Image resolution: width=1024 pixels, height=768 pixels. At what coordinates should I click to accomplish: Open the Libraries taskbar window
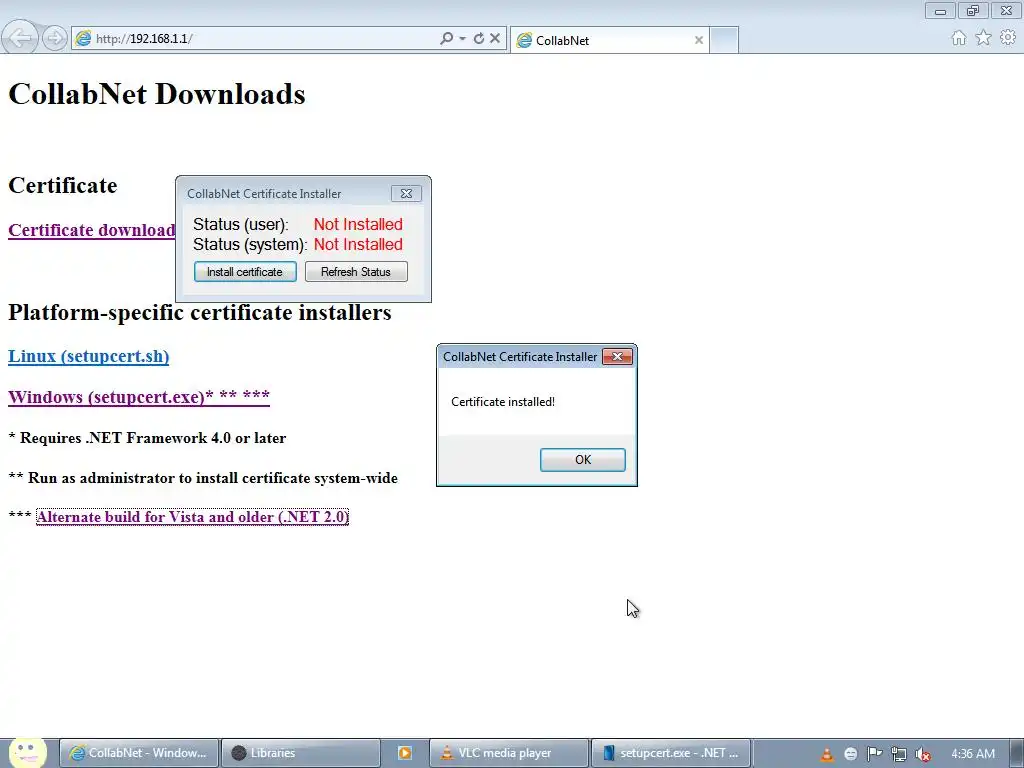(300, 753)
